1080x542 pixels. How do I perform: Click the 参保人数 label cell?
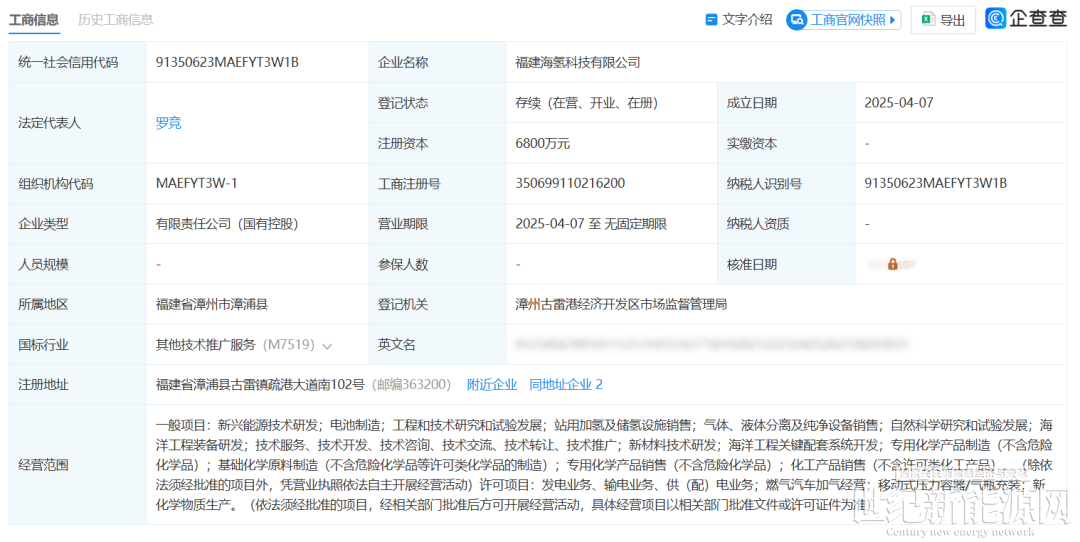[437, 264]
